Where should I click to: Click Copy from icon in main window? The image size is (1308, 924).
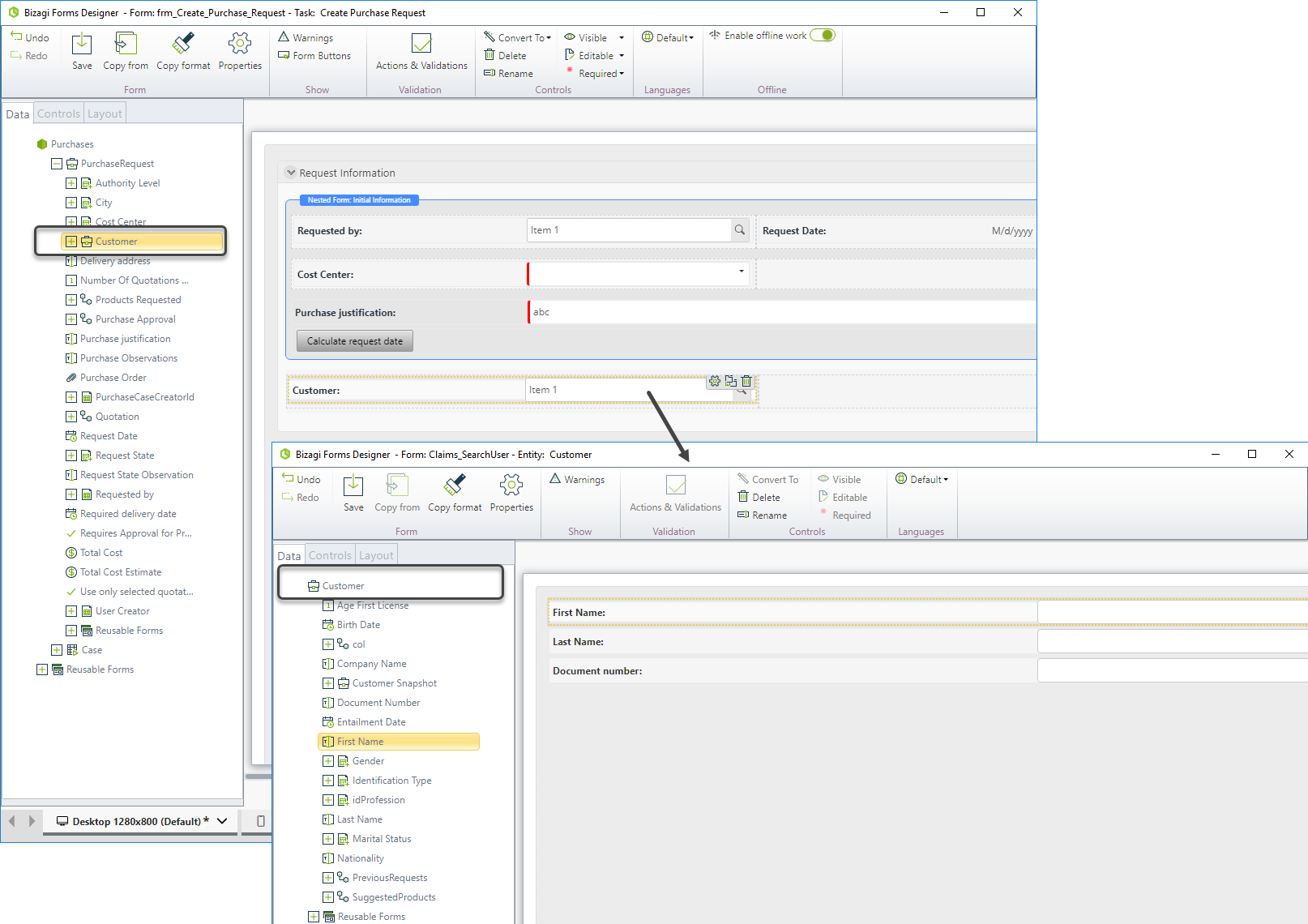126,51
